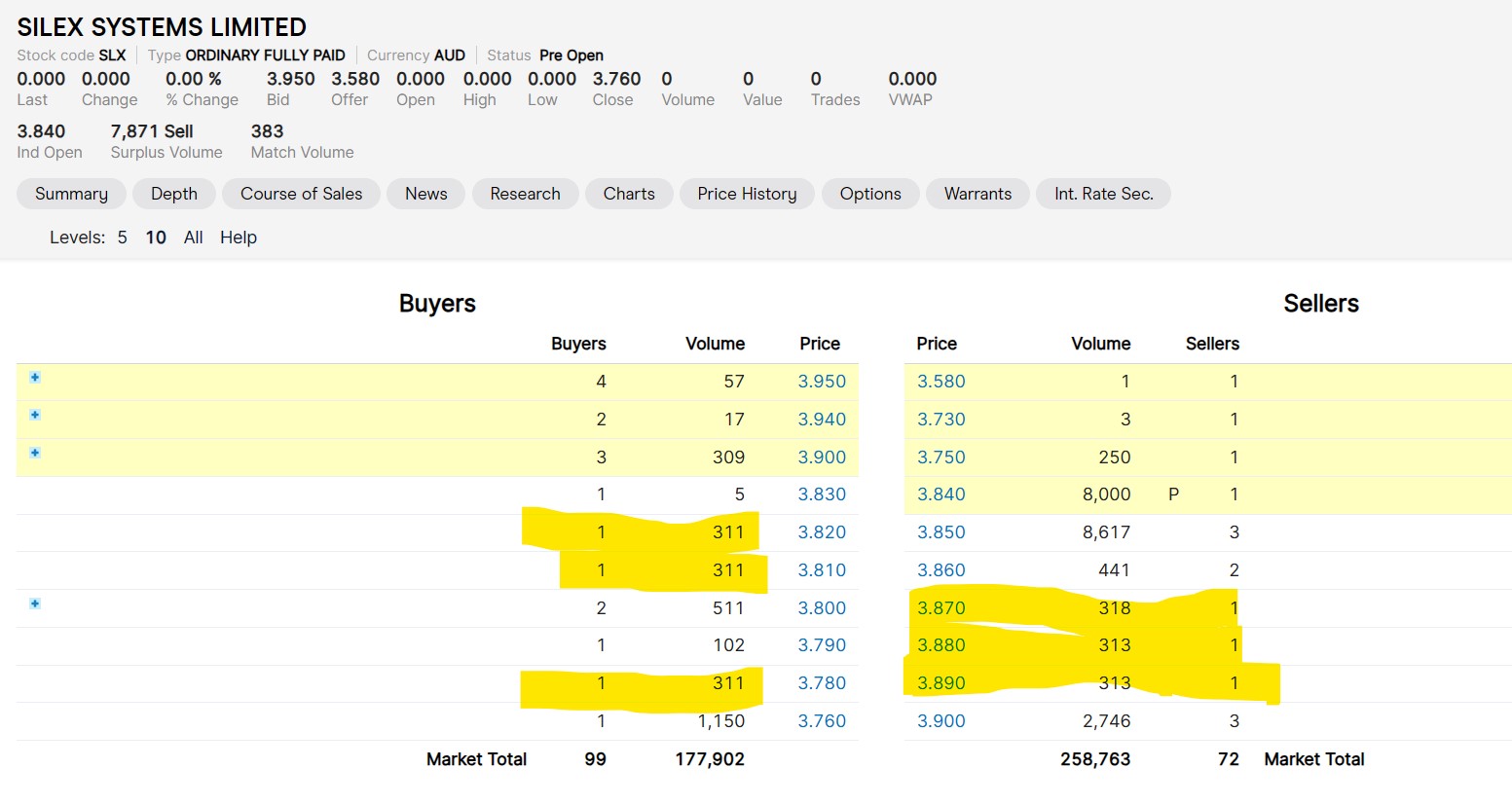Click seller price 3.850
The height and width of the screenshot is (805, 1512).
[941, 532]
